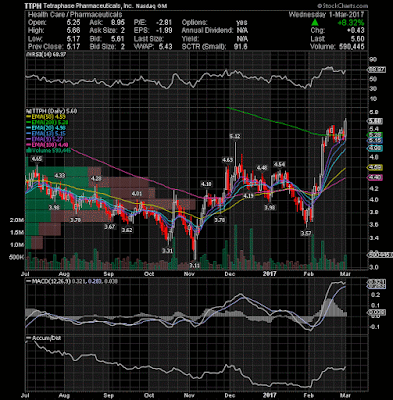Click the RSI value tag on right axis
The height and width of the screenshot is (400, 393).
(377, 70)
